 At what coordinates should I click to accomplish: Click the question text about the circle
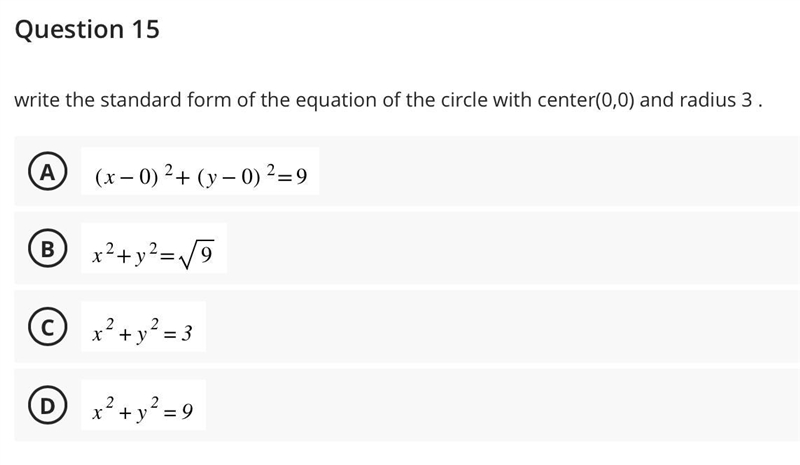pyautogui.click(x=388, y=100)
